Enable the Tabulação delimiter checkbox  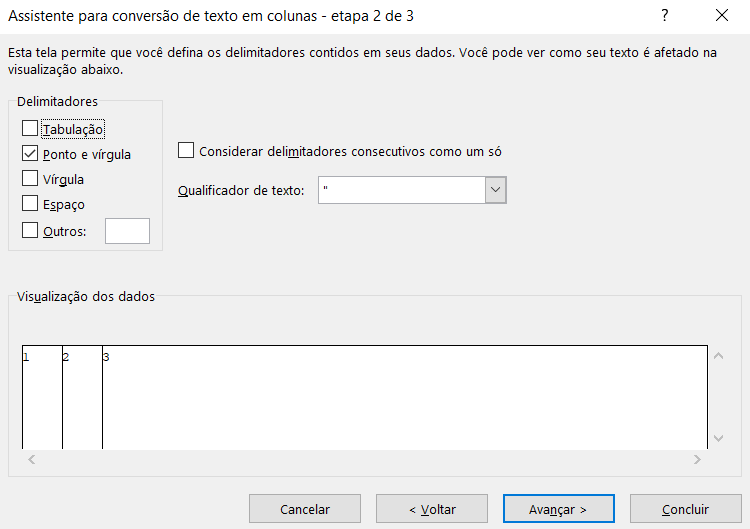point(30,128)
